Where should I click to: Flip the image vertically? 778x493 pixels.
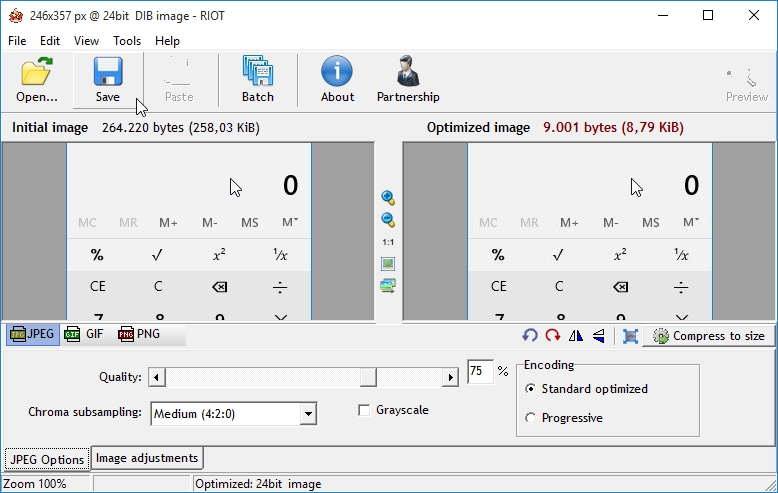(599, 336)
